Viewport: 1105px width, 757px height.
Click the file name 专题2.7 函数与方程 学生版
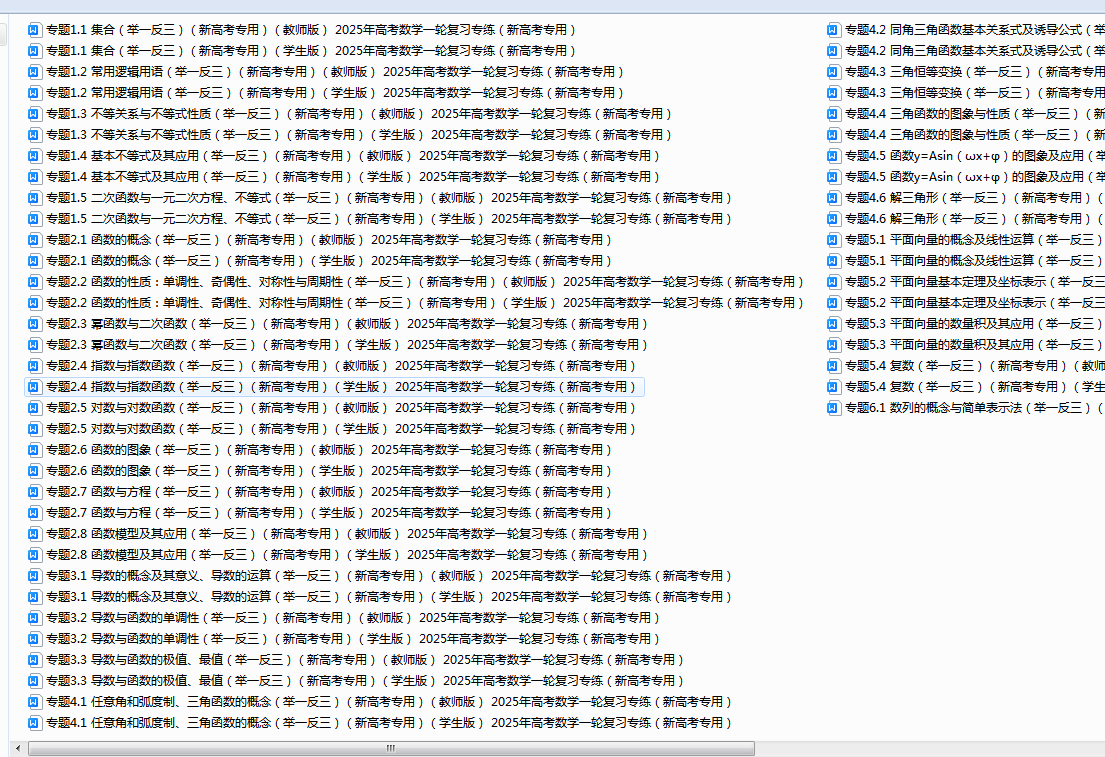pyautogui.click(x=329, y=512)
